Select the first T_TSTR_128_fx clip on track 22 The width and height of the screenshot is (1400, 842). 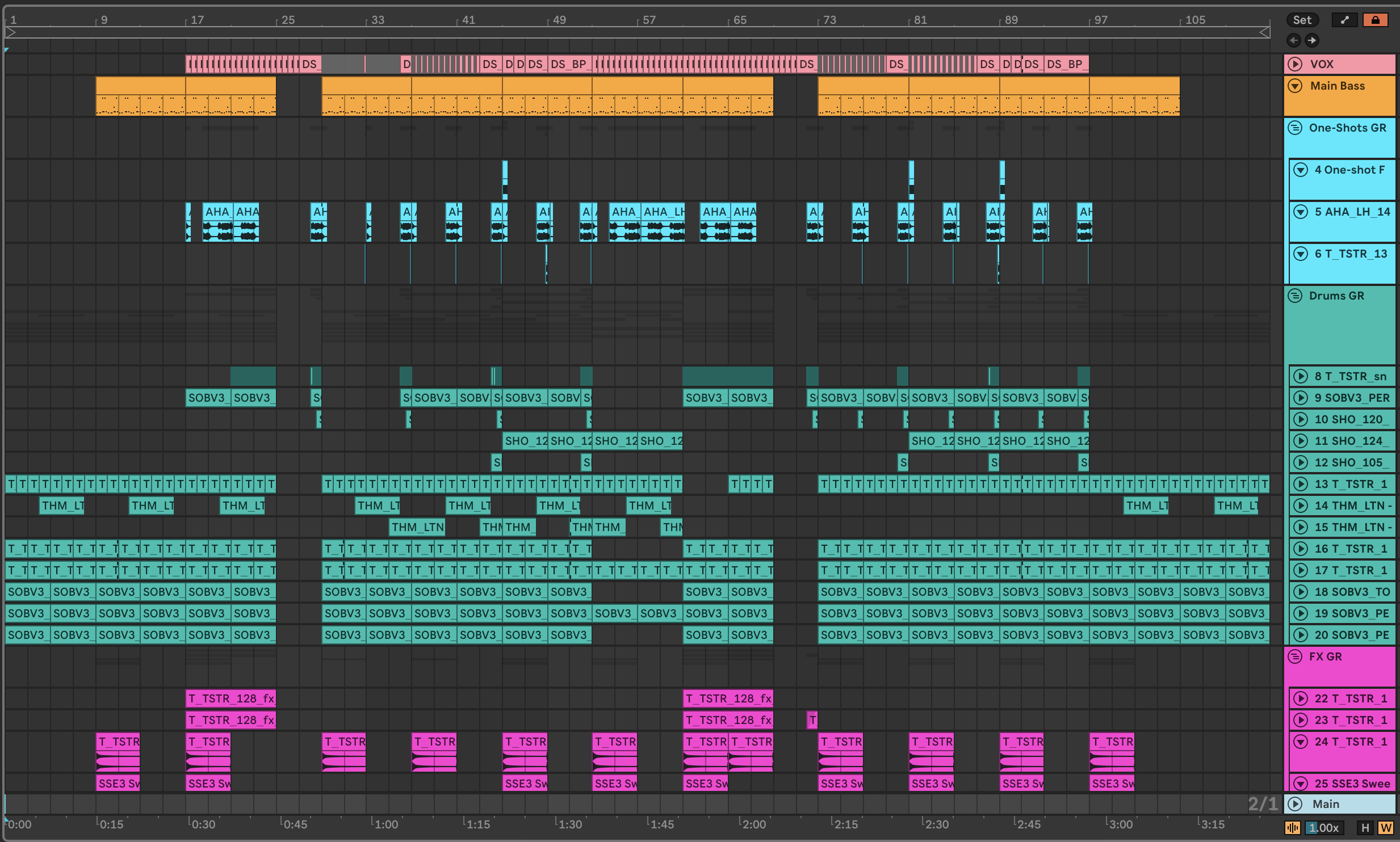230,698
